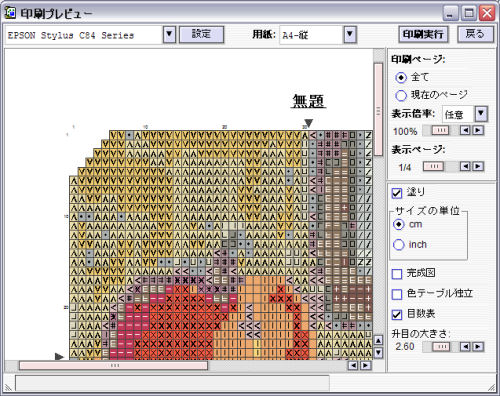Go to previous page with 表示ページ left arrow
500x396 pixels.
(x=465, y=166)
